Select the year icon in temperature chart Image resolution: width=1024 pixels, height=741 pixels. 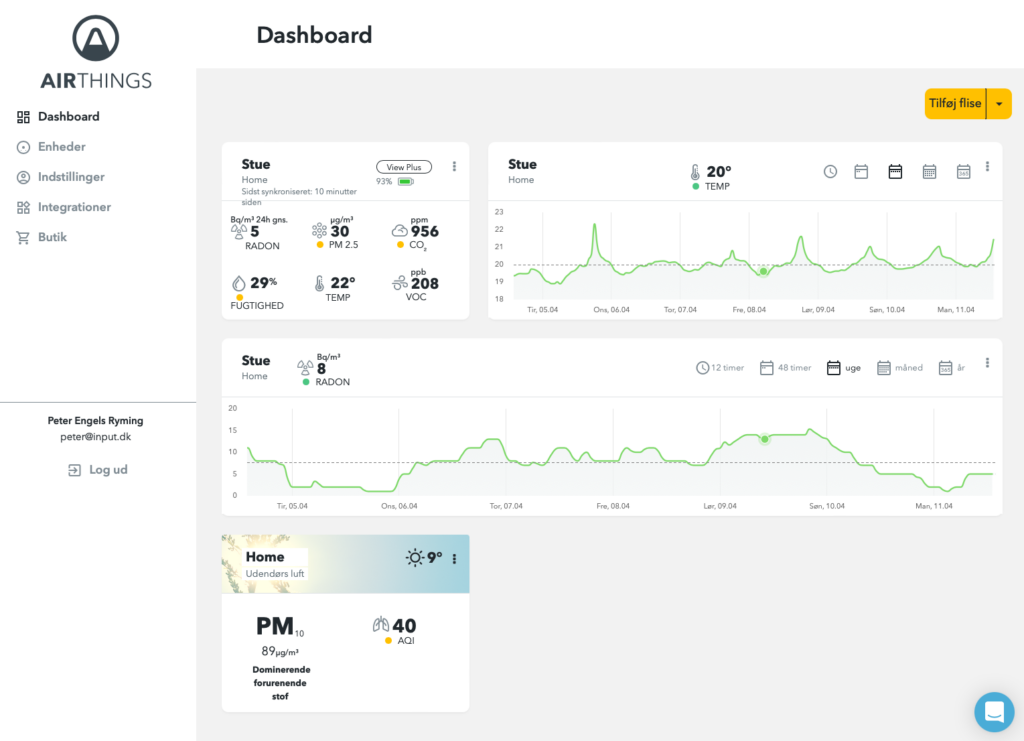click(963, 172)
